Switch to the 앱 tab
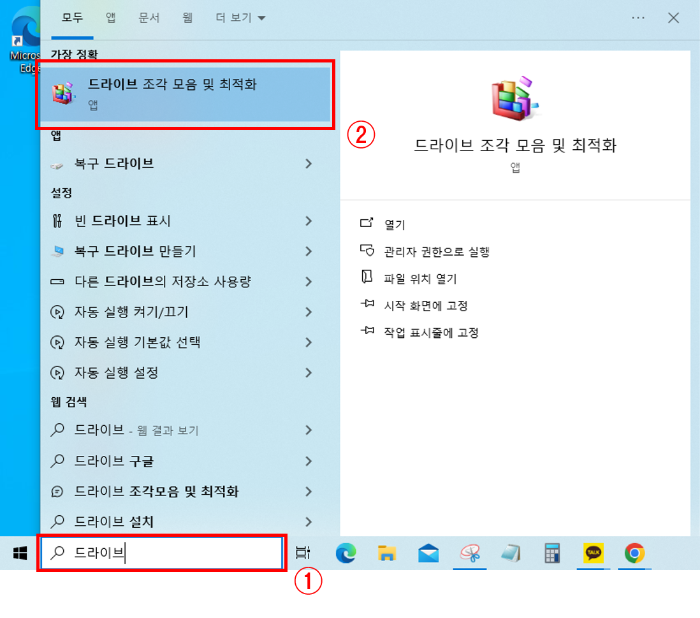This screenshot has height=618, width=700. 111,18
